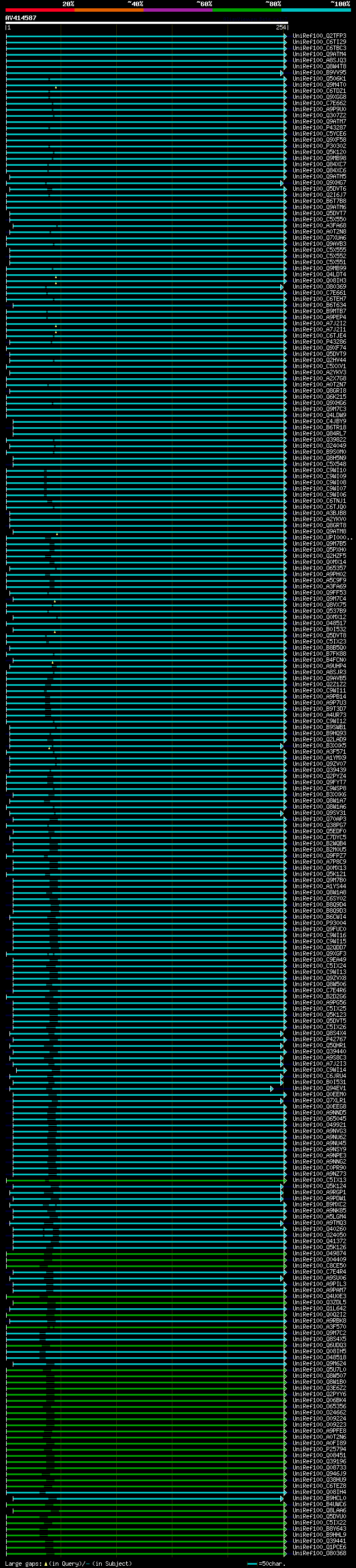This screenshot has width=356, height=1568.
Task: Select label UniRef100_O65357
Action: 319,568
